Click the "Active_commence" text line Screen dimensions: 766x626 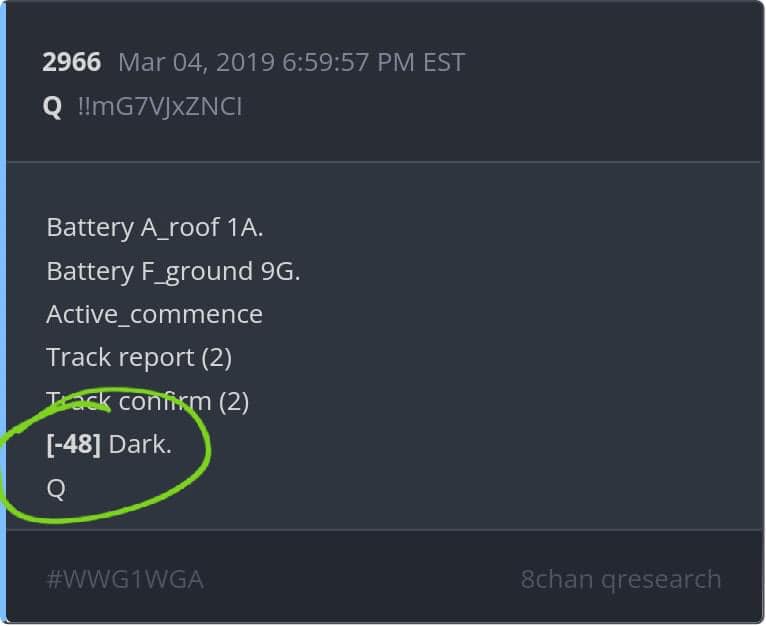(154, 314)
